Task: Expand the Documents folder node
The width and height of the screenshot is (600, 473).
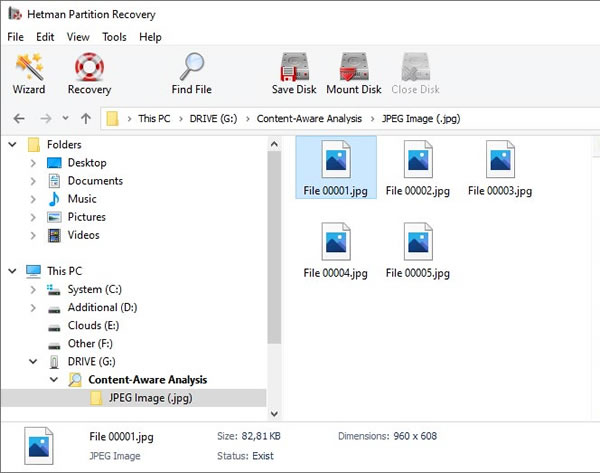Action: point(33,181)
